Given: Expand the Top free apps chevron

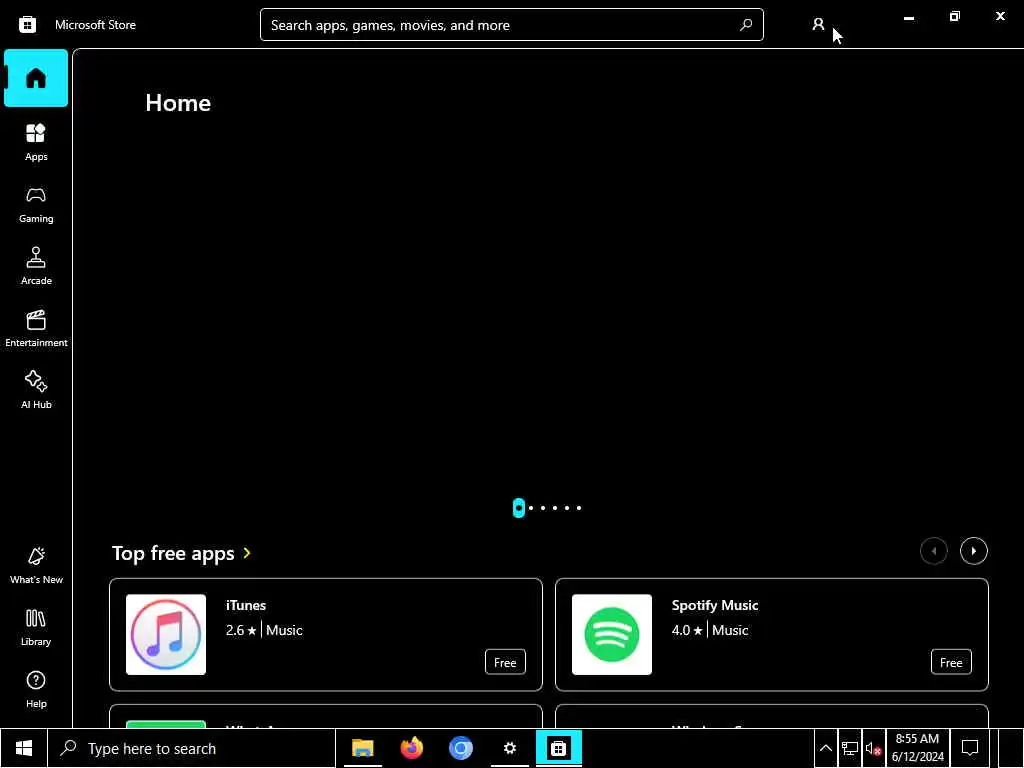Looking at the screenshot, I should 247,553.
